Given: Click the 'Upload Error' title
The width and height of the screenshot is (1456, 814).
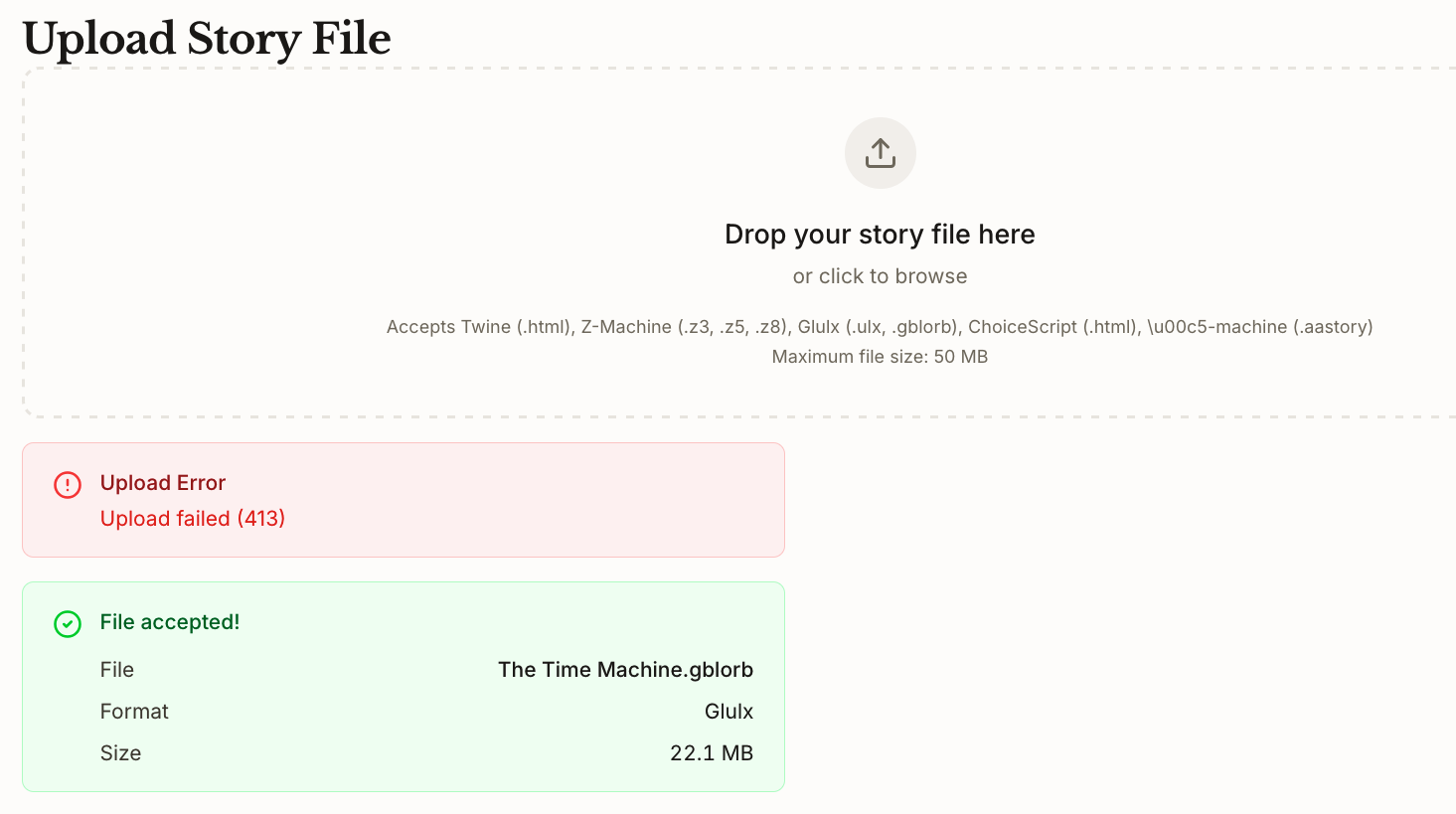Looking at the screenshot, I should point(163,483).
